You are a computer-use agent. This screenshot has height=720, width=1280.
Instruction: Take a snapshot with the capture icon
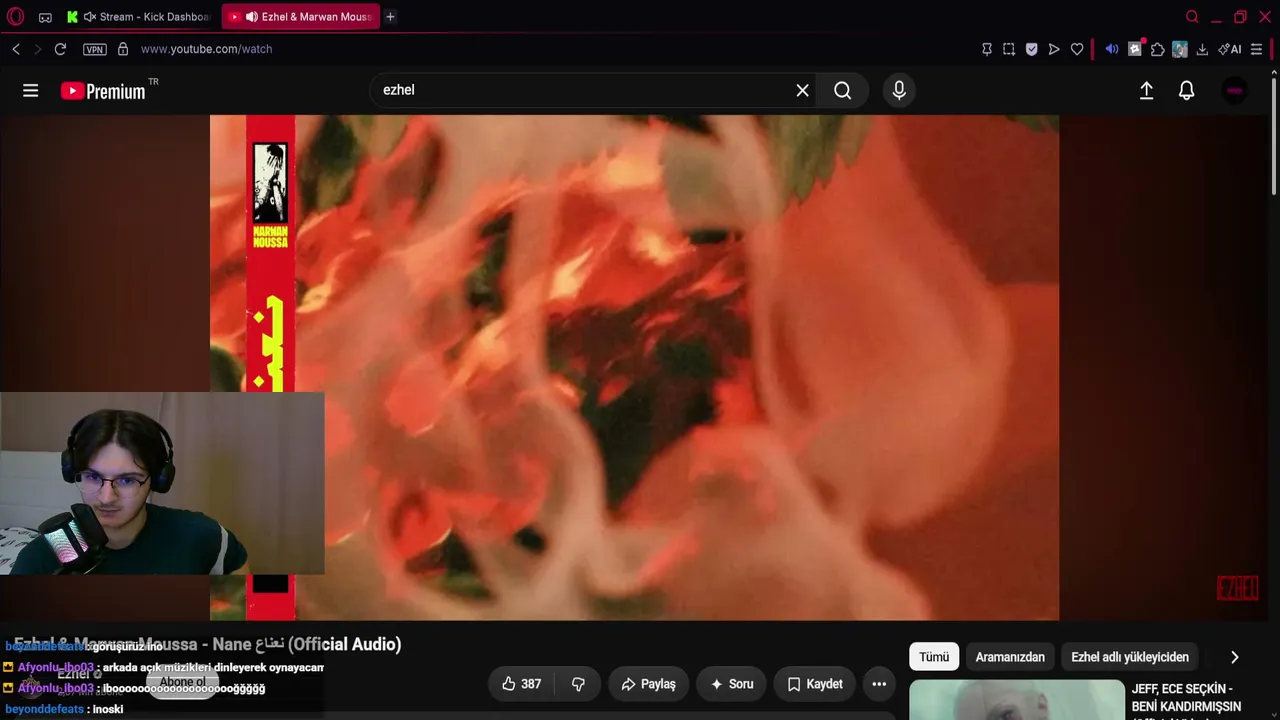pos(1009,49)
